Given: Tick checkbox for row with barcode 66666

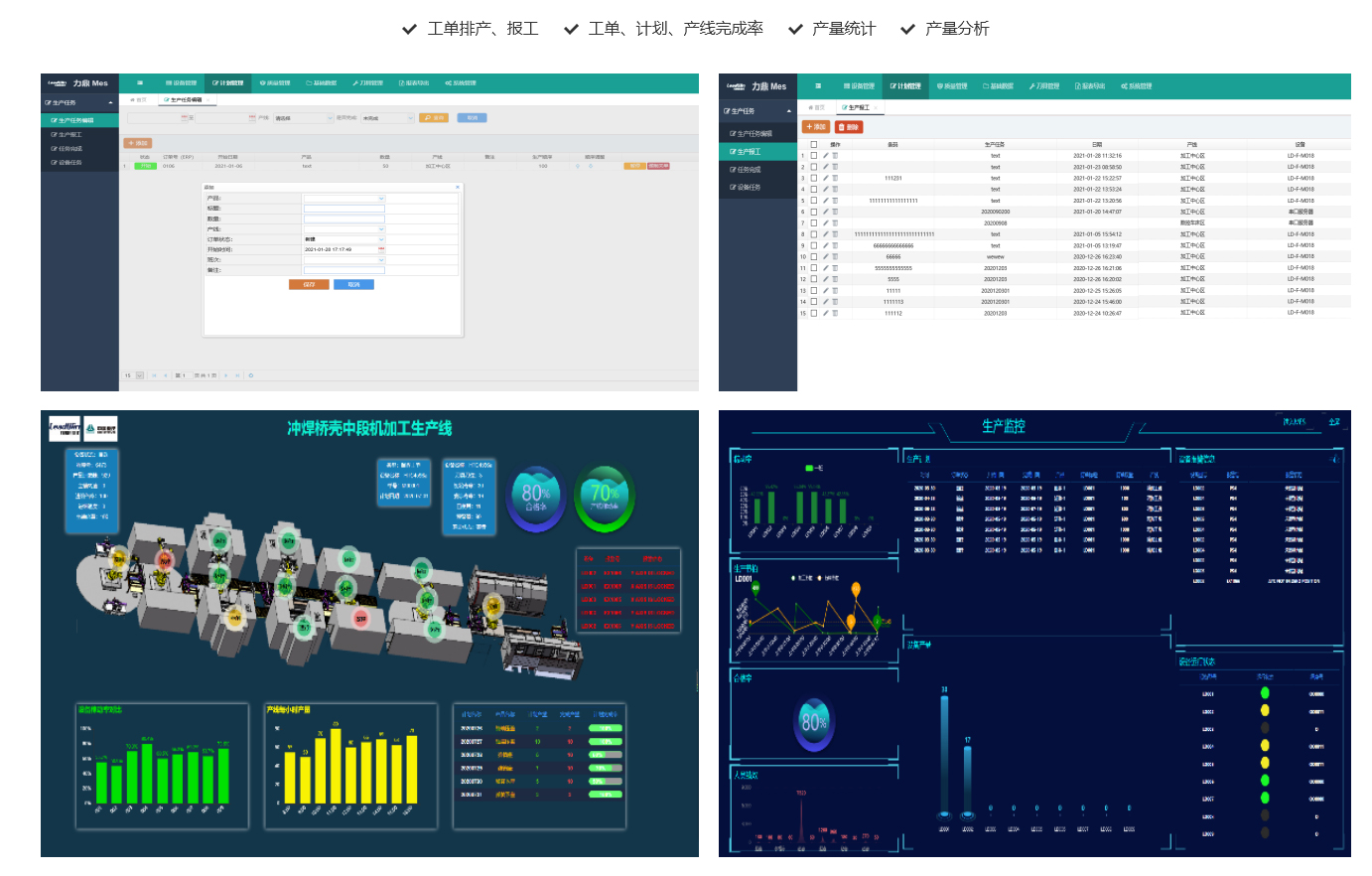Looking at the screenshot, I should coord(814,257).
